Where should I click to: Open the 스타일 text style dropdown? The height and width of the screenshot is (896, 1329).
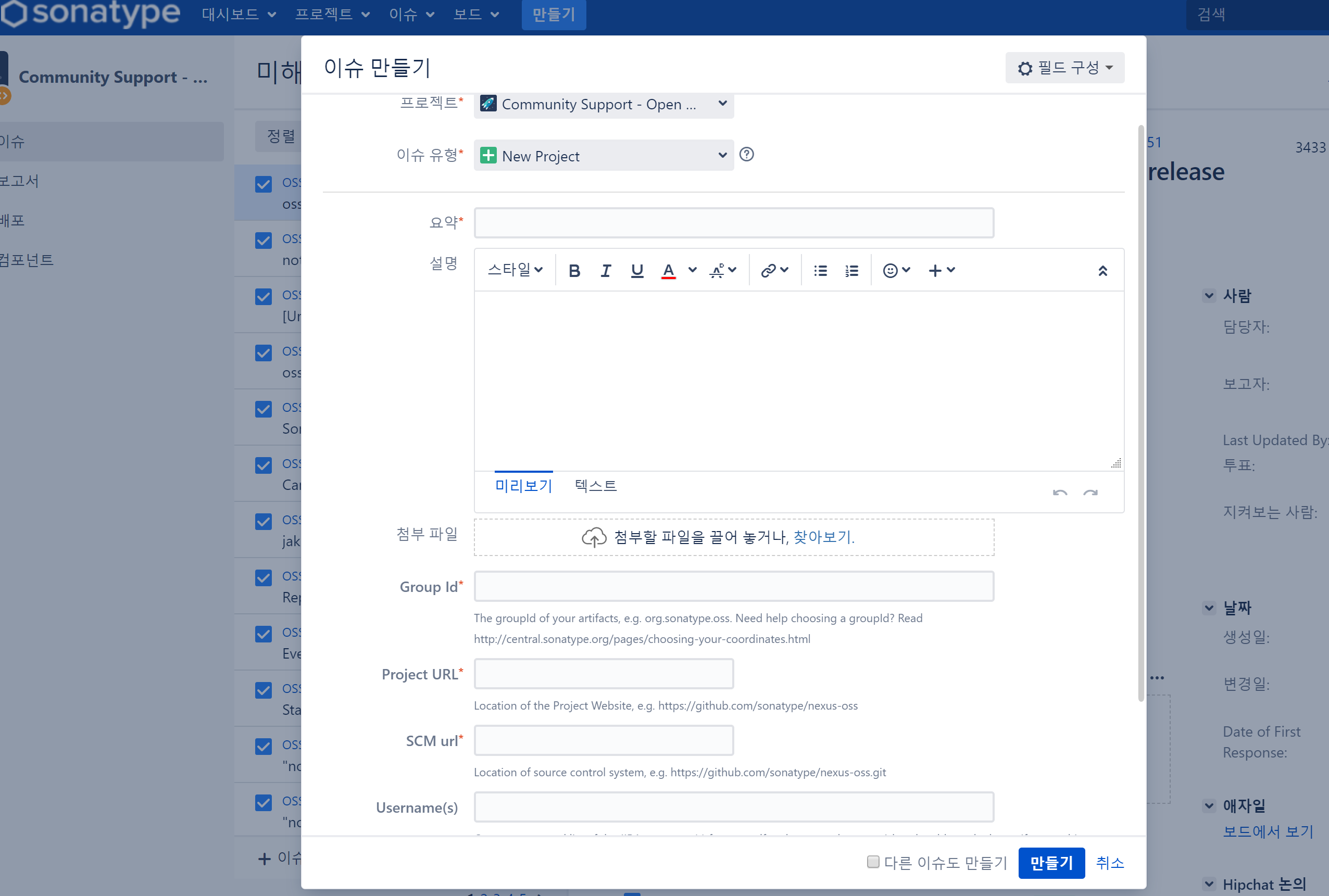tap(515, 270)
